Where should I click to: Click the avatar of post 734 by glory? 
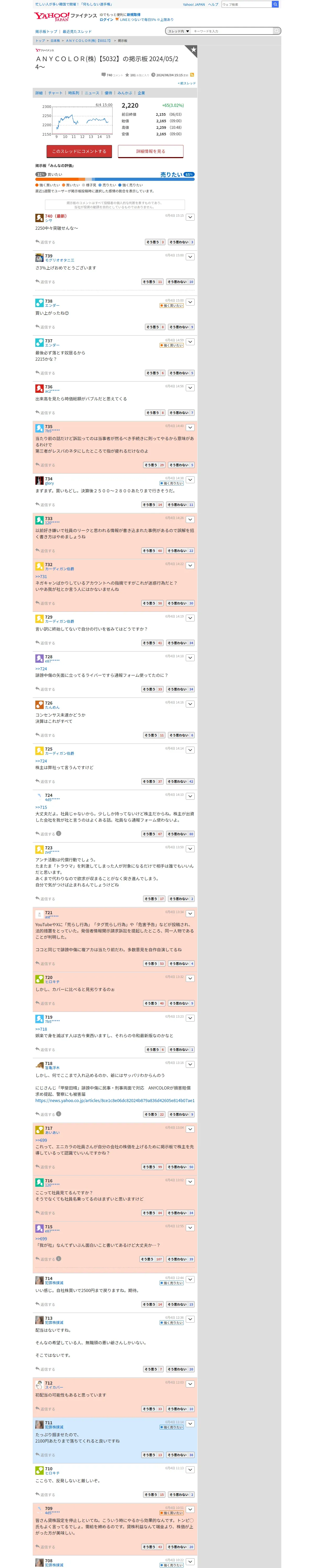(x=39, y=481)
